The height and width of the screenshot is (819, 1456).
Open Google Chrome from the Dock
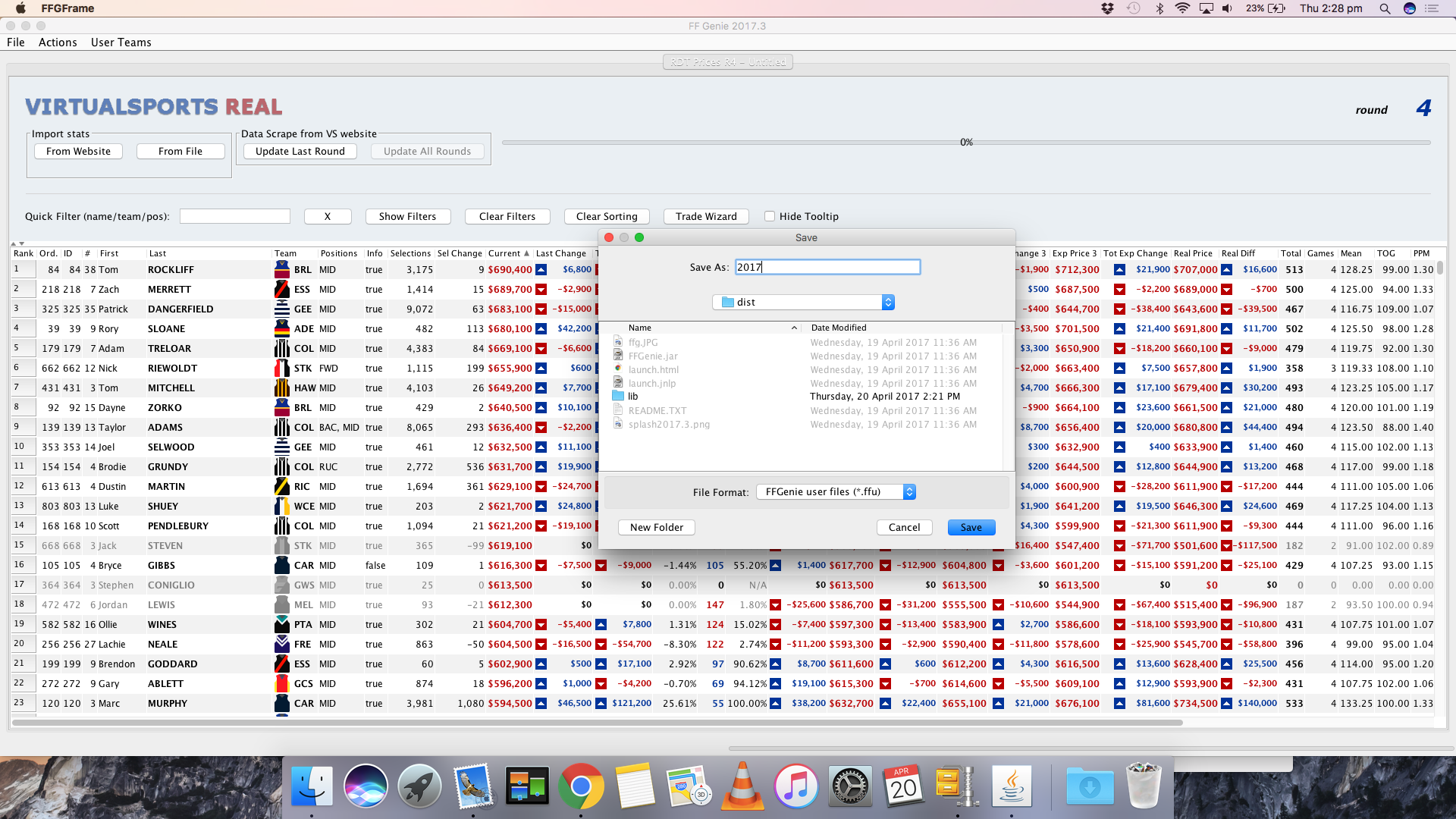click(x=581, y=786)
